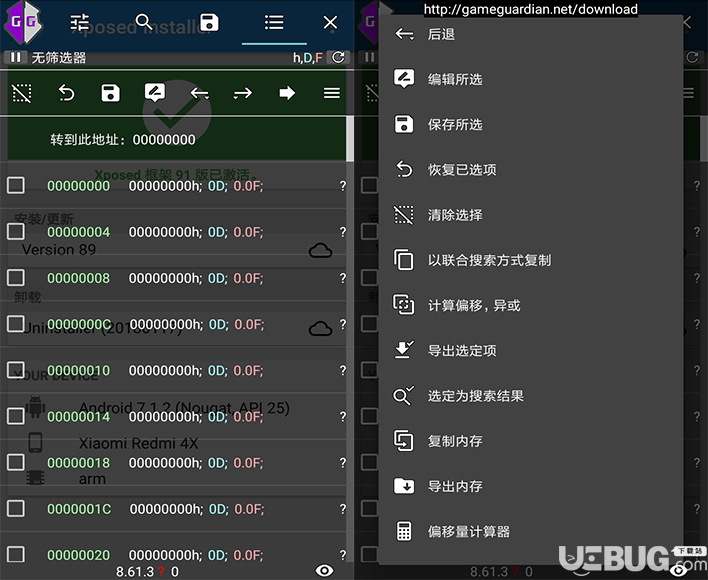The width and height of the screenshot is (708, 580).
Task: Click the bold right arrow go-to icon
Action: (x=287, y=93)
